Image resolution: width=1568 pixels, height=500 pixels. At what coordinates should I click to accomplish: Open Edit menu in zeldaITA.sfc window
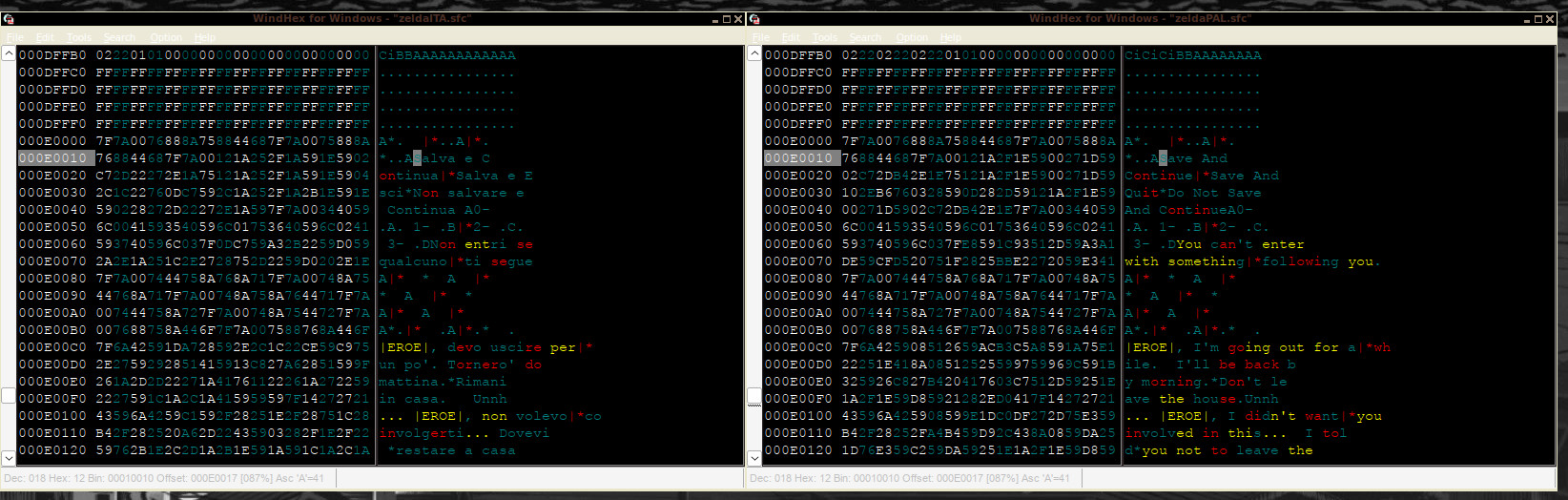[45, 37]
